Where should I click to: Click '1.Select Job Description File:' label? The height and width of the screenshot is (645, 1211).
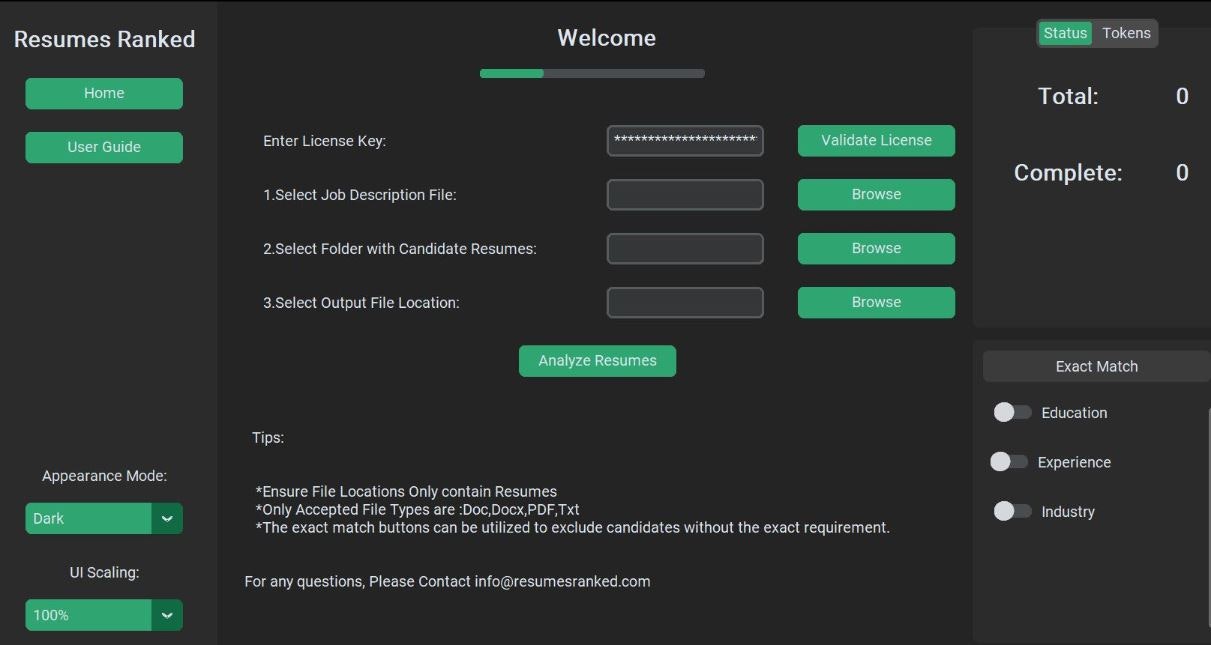(x=360, y=195)
